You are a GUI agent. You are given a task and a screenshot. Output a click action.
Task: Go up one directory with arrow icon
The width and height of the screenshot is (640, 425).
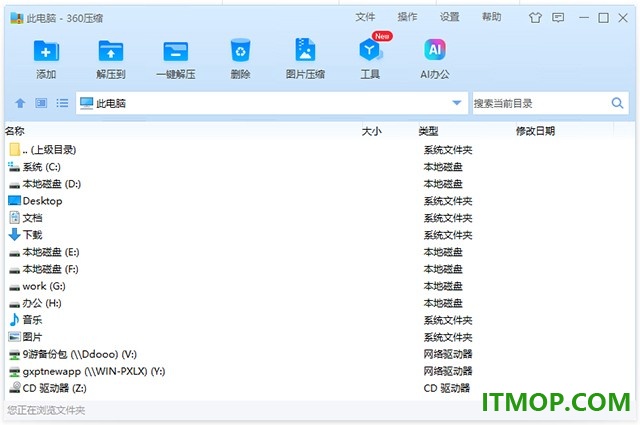[20, 103]
